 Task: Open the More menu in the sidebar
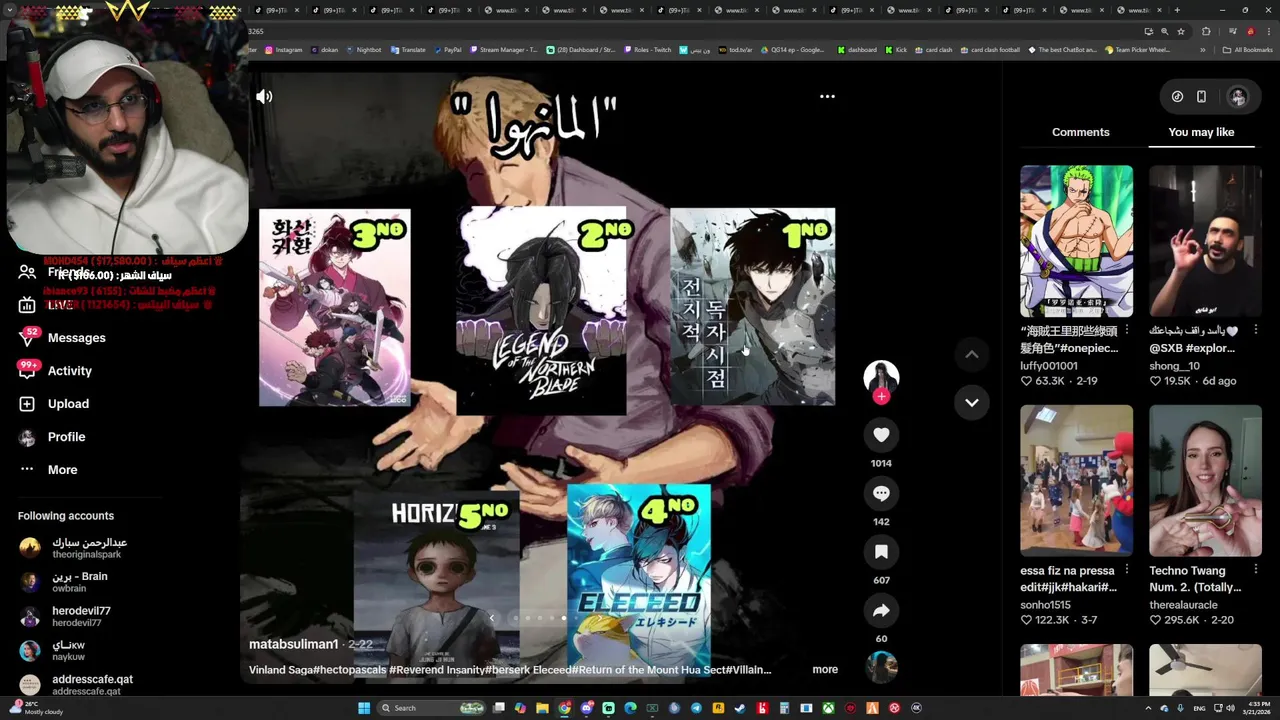(62, 470)
